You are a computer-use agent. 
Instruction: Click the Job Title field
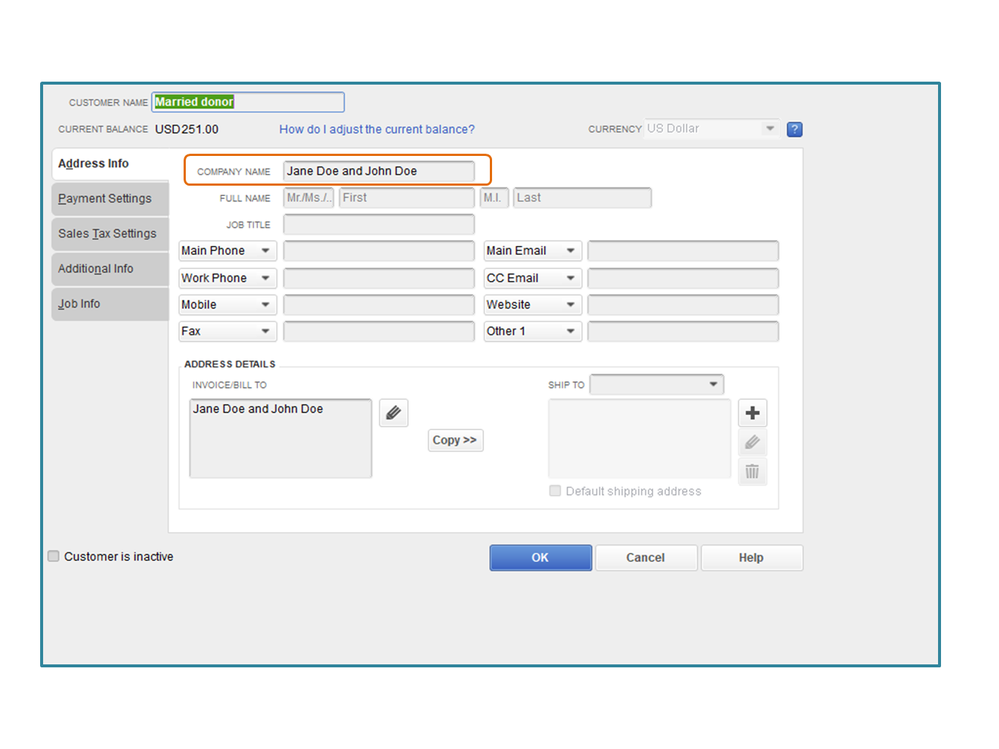378,225
